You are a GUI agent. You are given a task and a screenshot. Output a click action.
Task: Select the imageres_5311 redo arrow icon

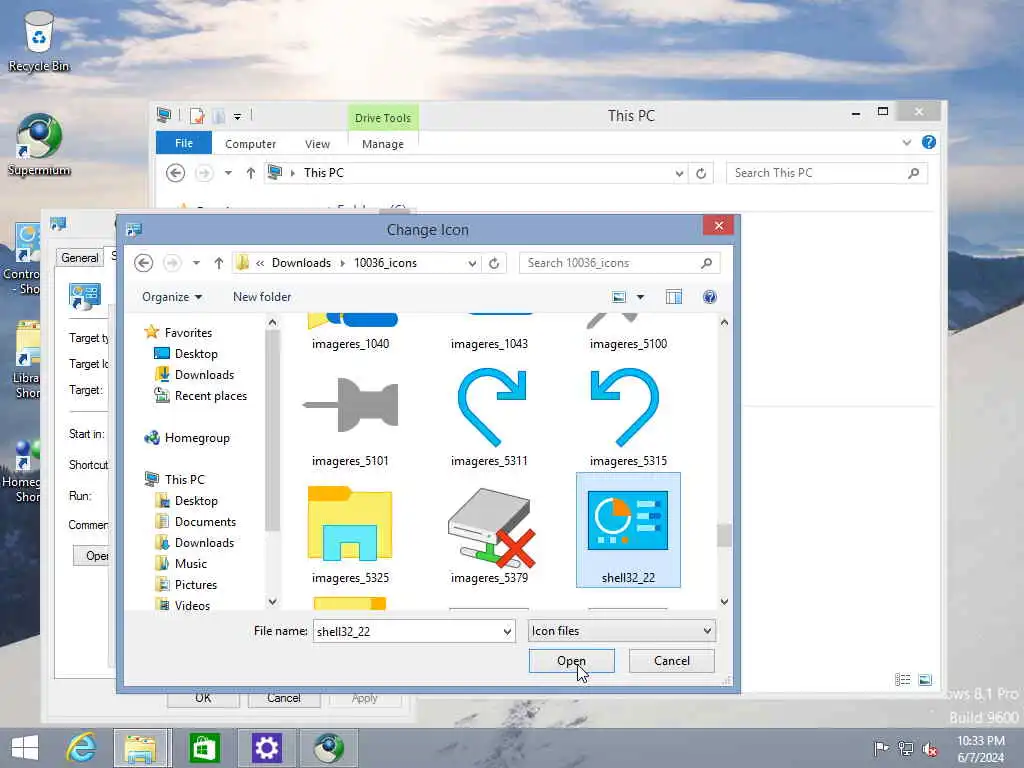pyautogui.click(x=491, y=408)
